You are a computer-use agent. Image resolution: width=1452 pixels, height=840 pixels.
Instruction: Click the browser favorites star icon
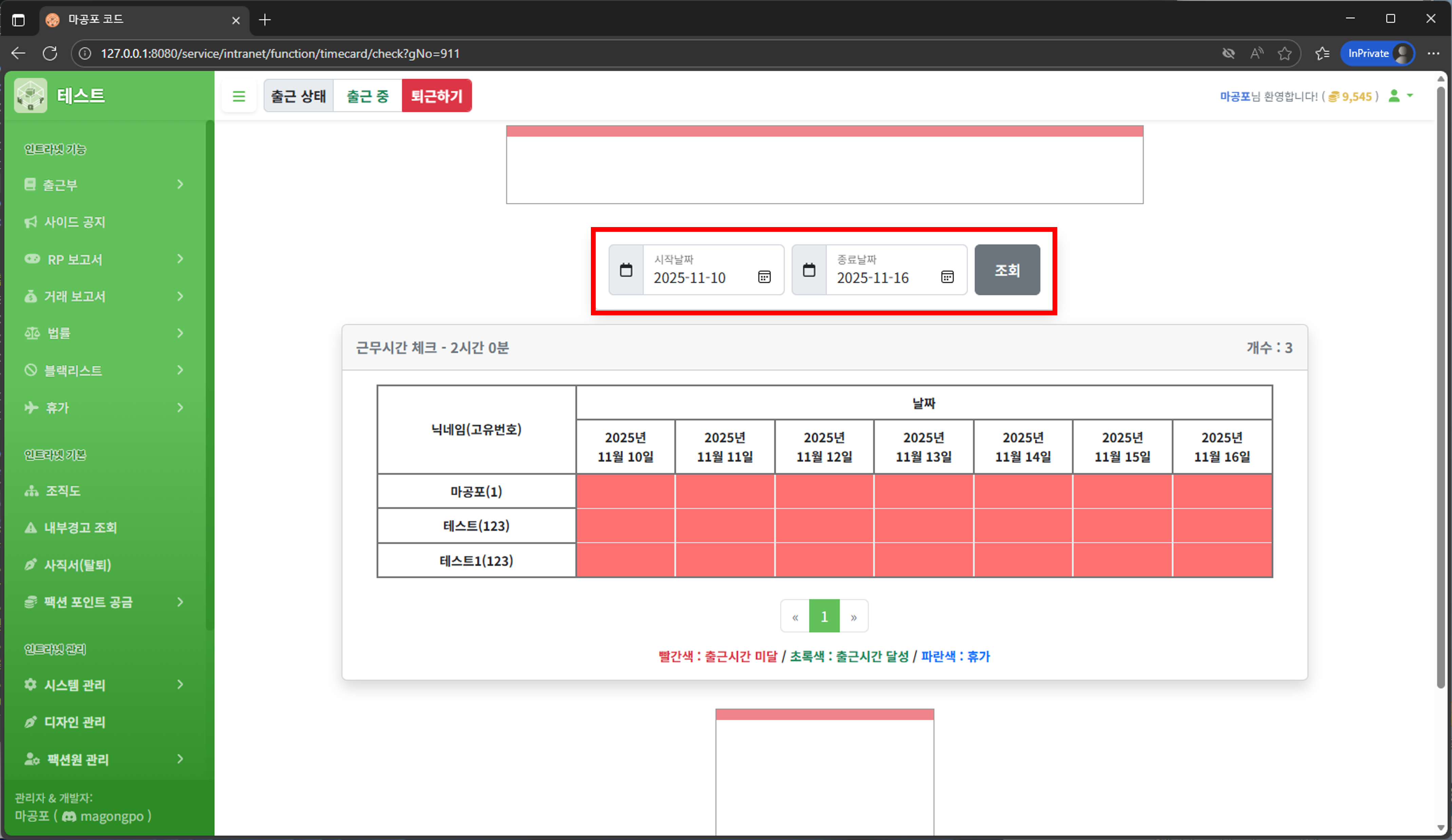1284,54
